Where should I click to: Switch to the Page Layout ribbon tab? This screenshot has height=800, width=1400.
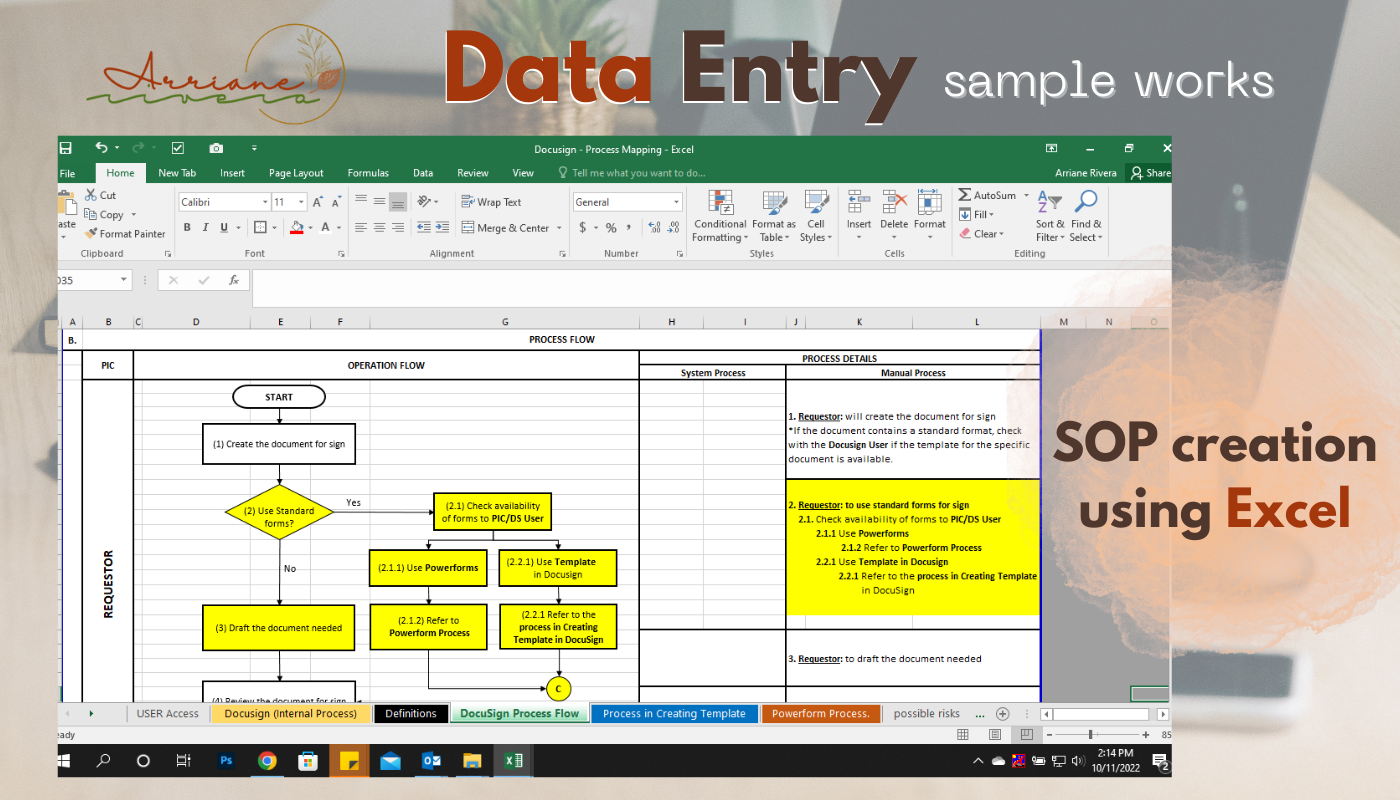296,173
